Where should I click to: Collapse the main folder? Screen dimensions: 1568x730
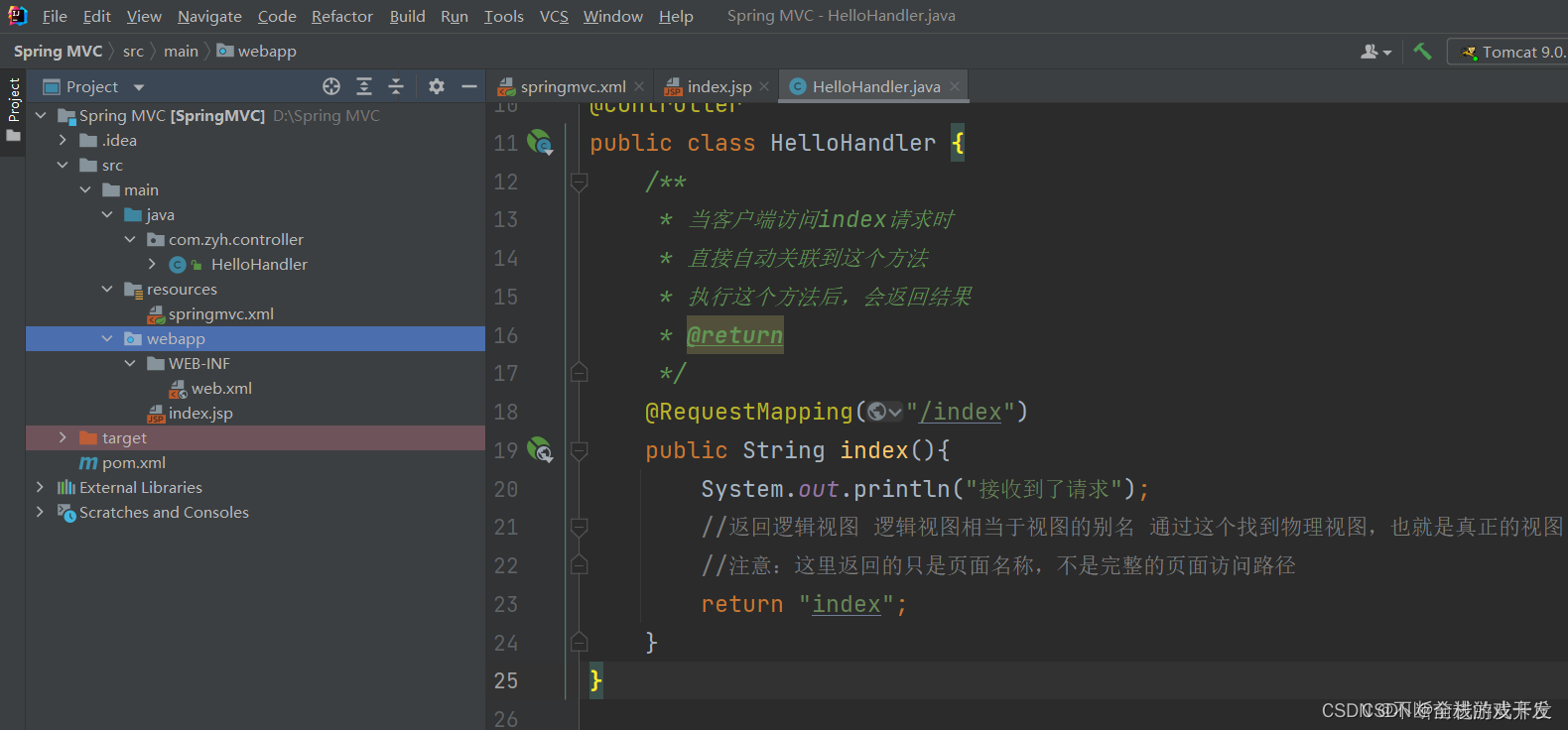click(x=85, y=190)
